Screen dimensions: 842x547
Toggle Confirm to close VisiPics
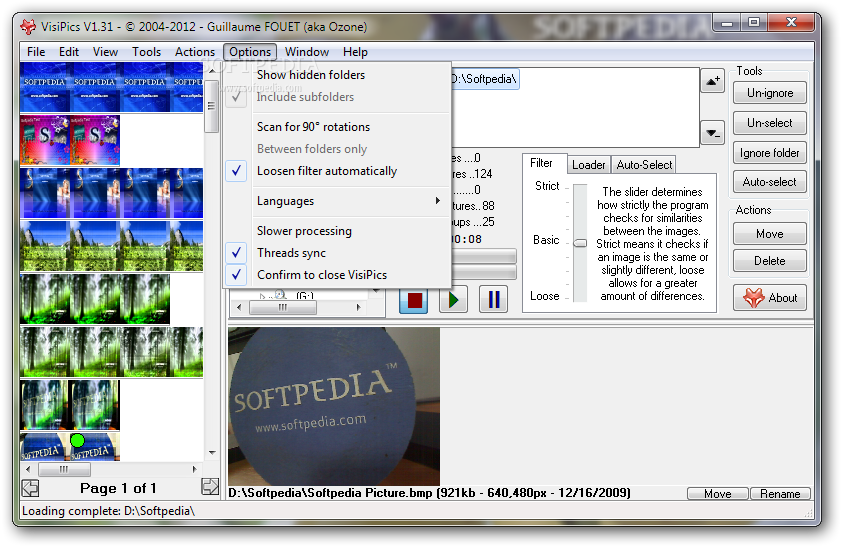pyautogui.click(x=321, y=275)
